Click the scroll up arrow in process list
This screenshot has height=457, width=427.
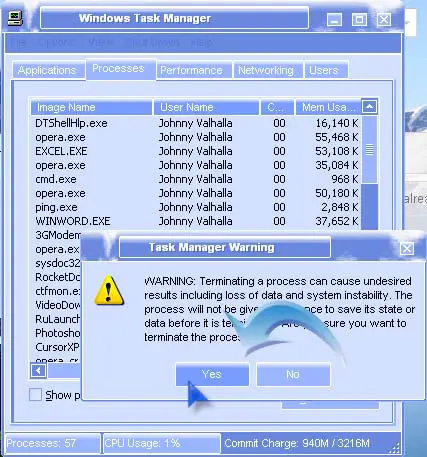tap(369, 107)
